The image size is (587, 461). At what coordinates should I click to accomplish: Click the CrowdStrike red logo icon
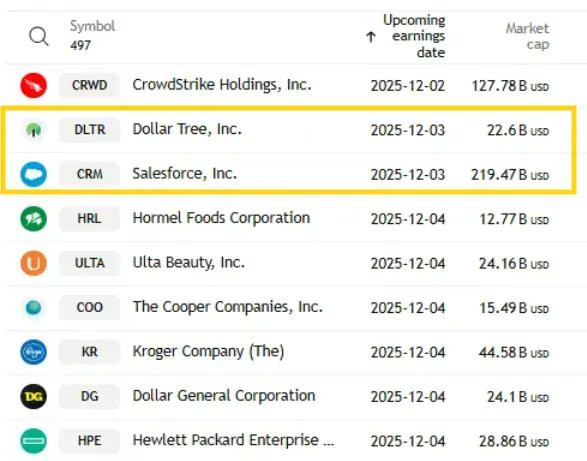(x=34, y=85)
